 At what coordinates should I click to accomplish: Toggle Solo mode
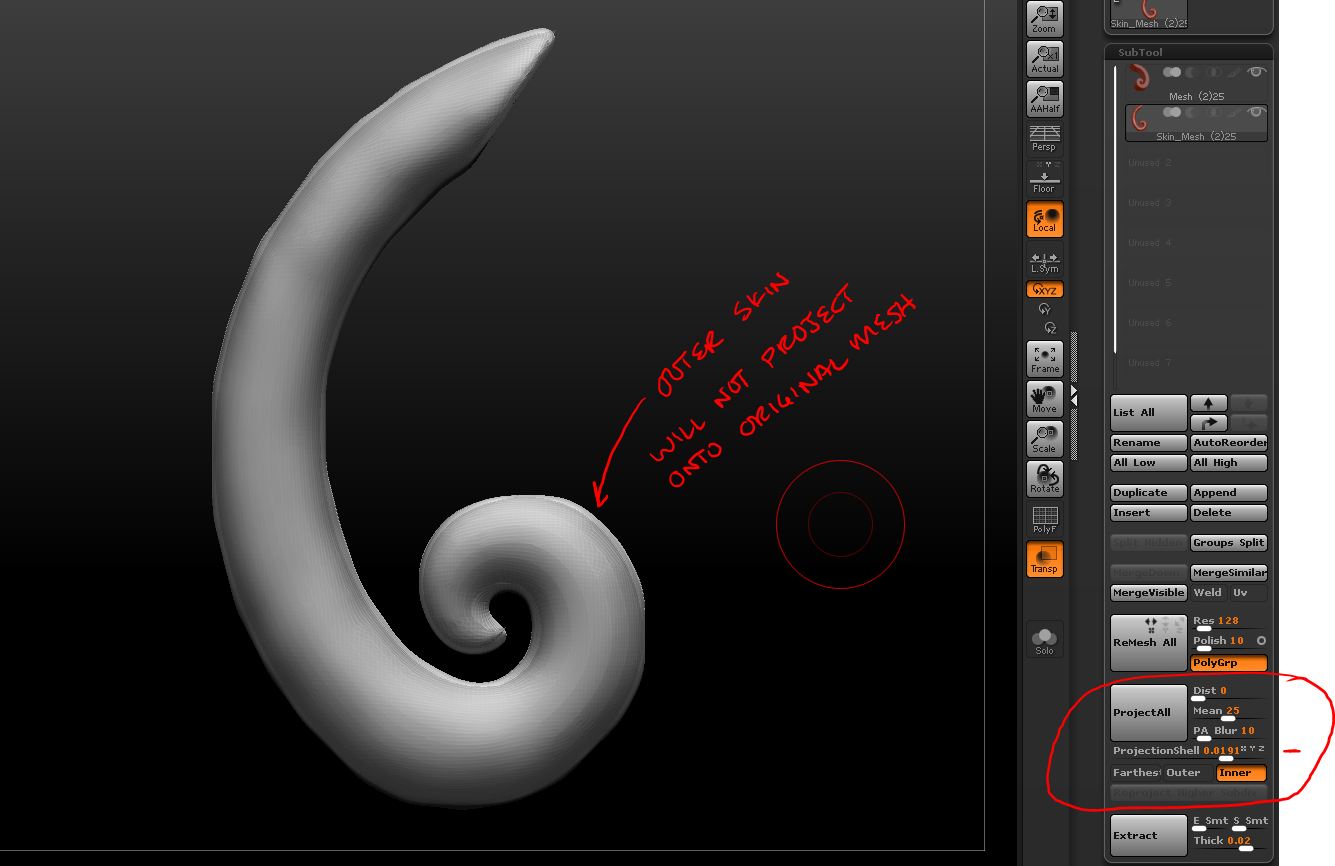(1044, 639)
